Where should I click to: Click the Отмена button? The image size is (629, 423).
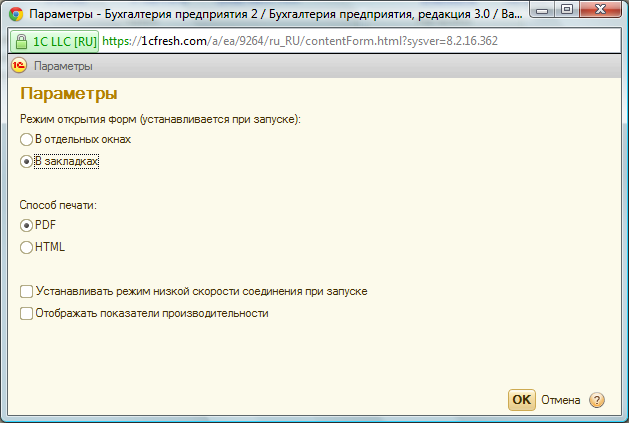(x=561, y=400)
